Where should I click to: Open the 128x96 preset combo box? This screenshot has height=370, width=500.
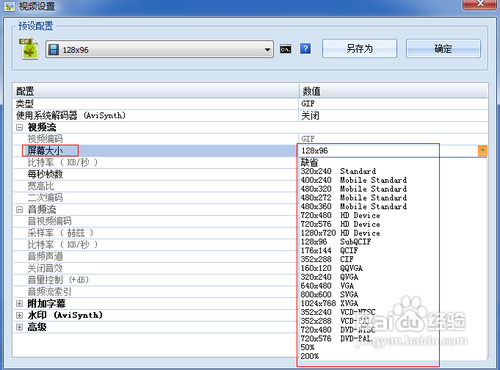click(159, 50)
